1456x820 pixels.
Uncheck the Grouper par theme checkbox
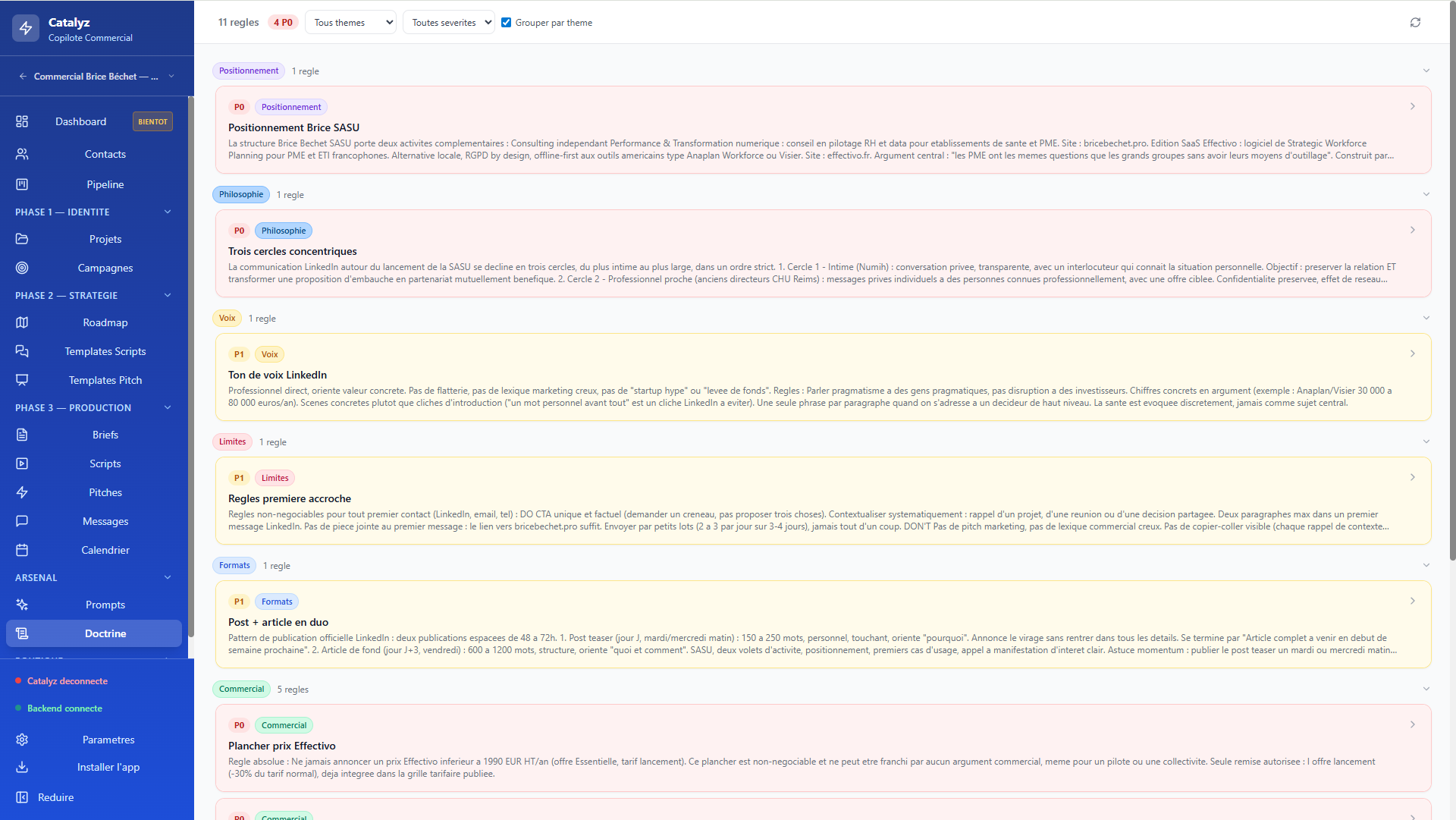(506, 23)
